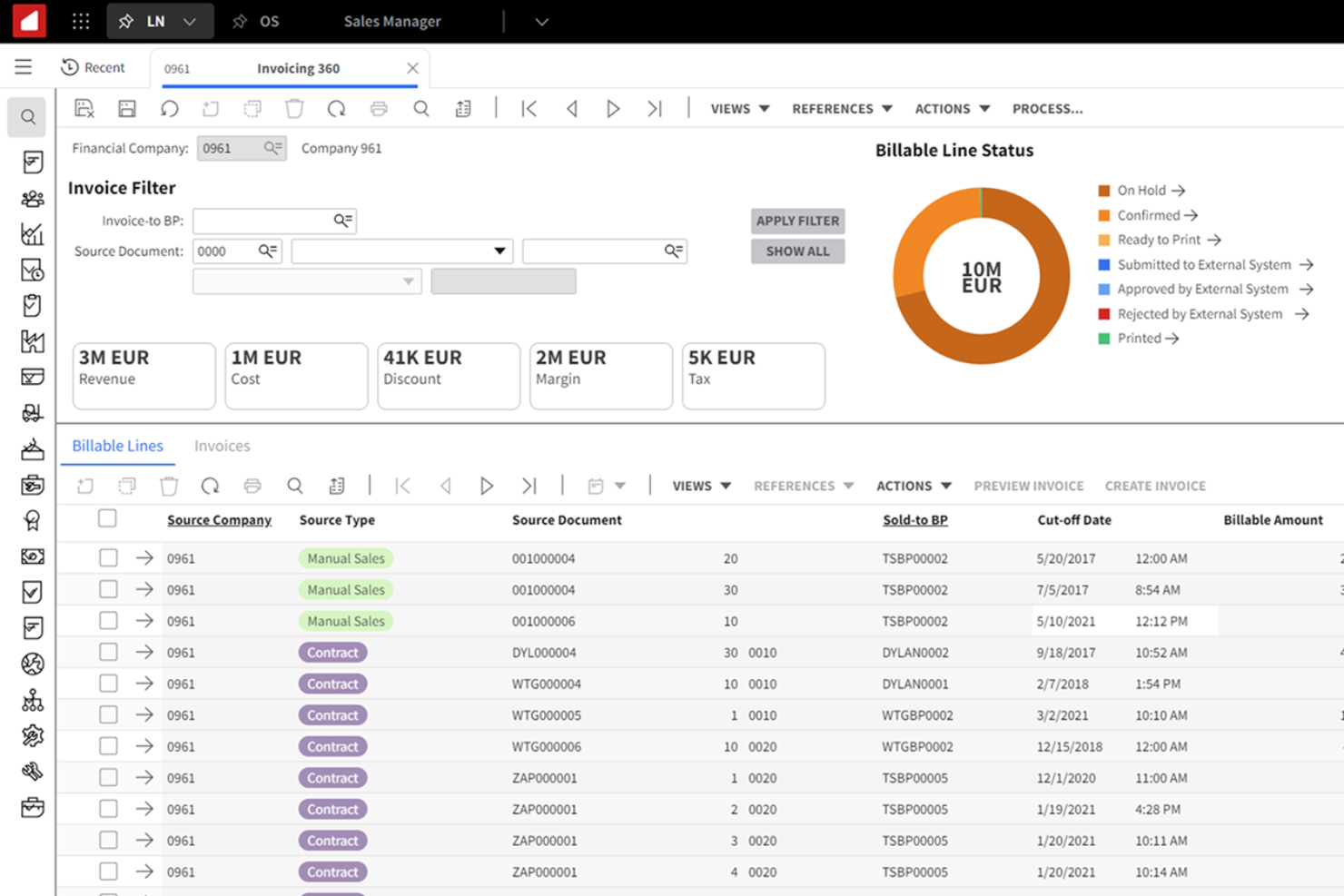The height and width of the screenshot is (896, 1344).
Task: Open Financial Company lookup icon
Action: click(272, 148)
